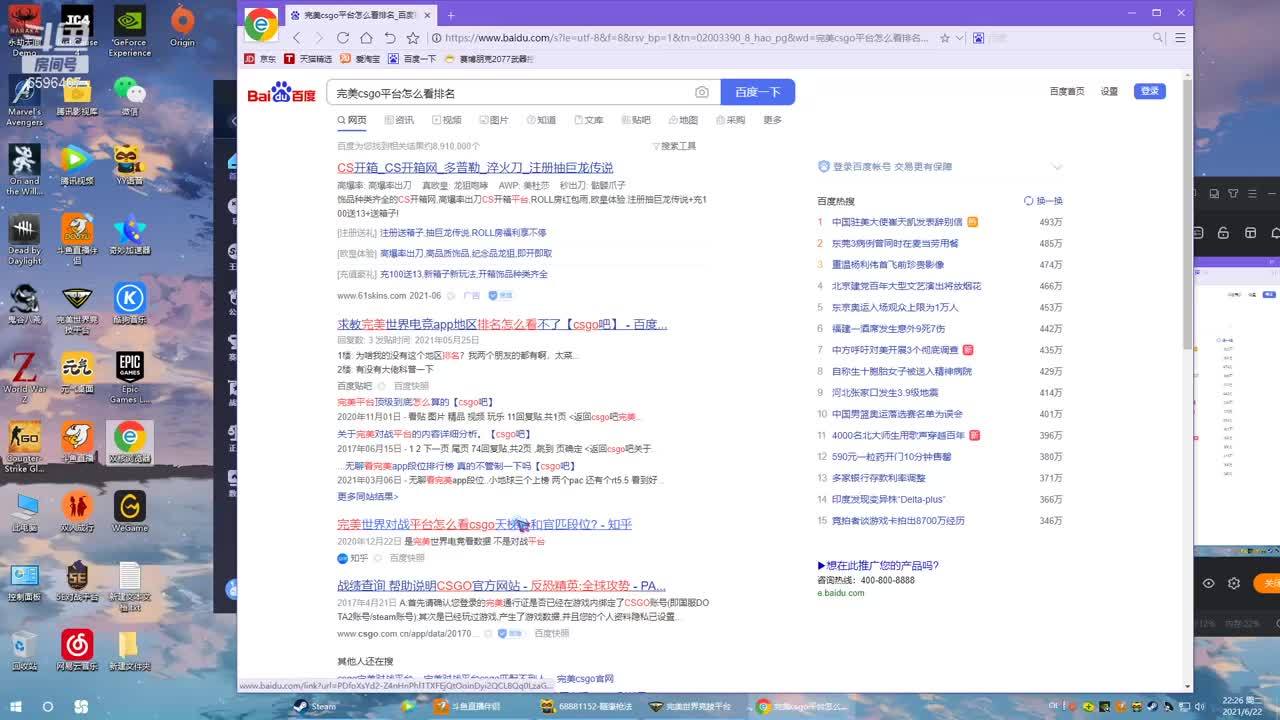Image resolution: width=1280 pixels, height=720 pixels.
Task: Click the undo/restore closed tab arrow
Action: point(390,38)
